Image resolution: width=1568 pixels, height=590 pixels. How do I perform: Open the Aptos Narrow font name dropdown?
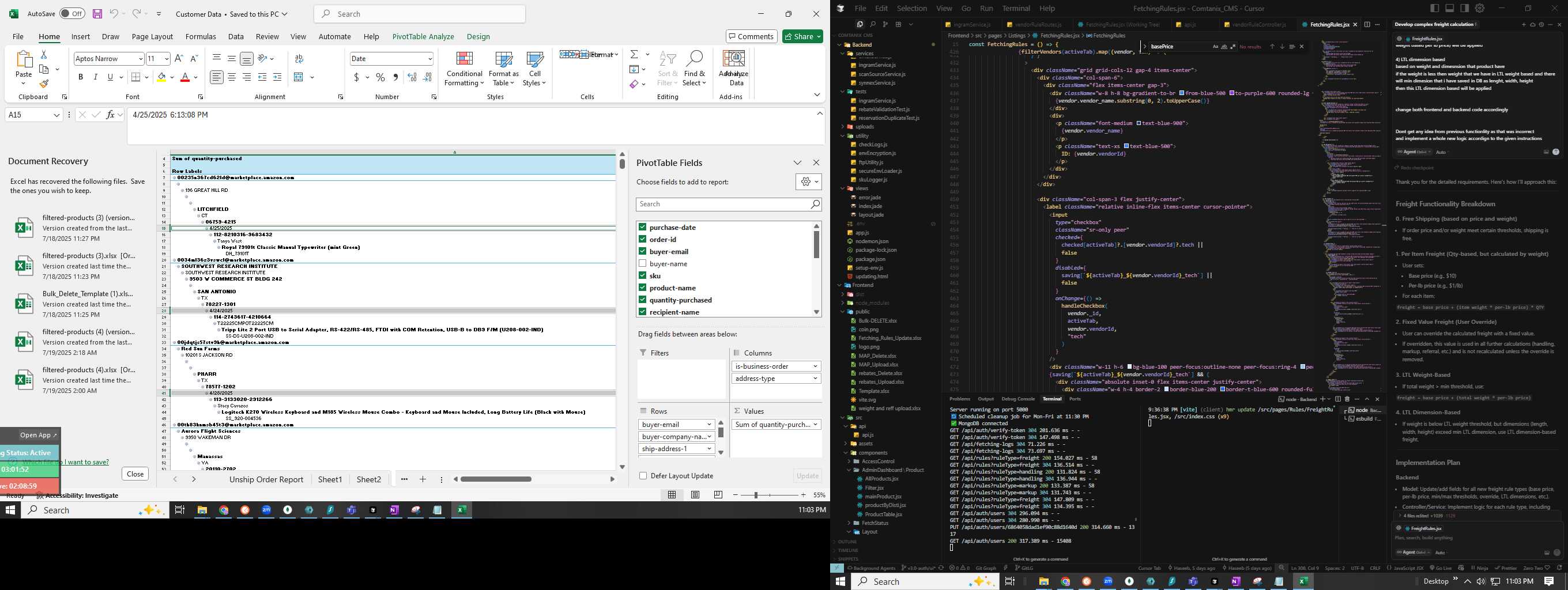pyautogui.click(x=141, y=58)
